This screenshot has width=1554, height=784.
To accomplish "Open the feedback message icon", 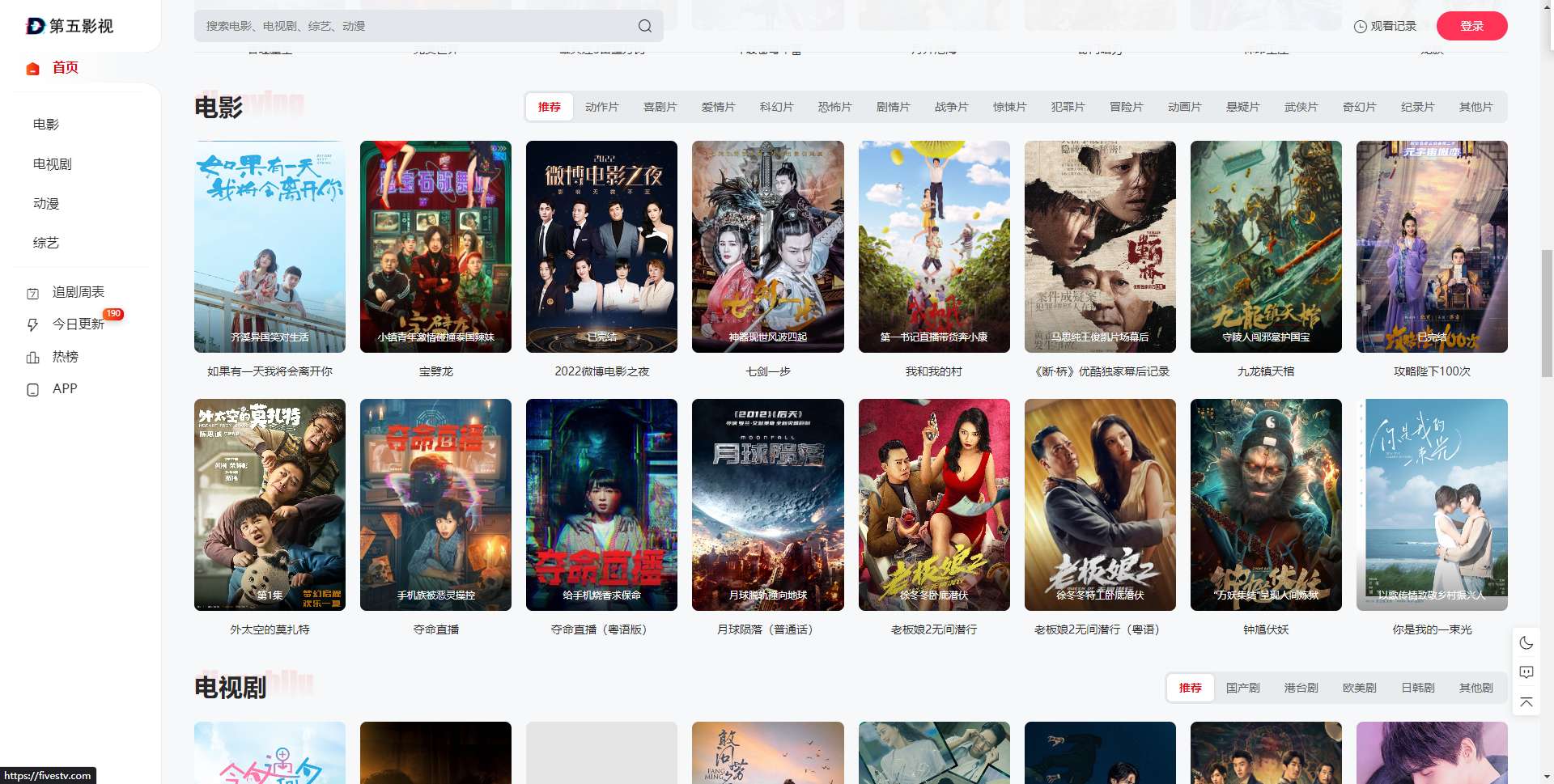I will click(1526, 672).
